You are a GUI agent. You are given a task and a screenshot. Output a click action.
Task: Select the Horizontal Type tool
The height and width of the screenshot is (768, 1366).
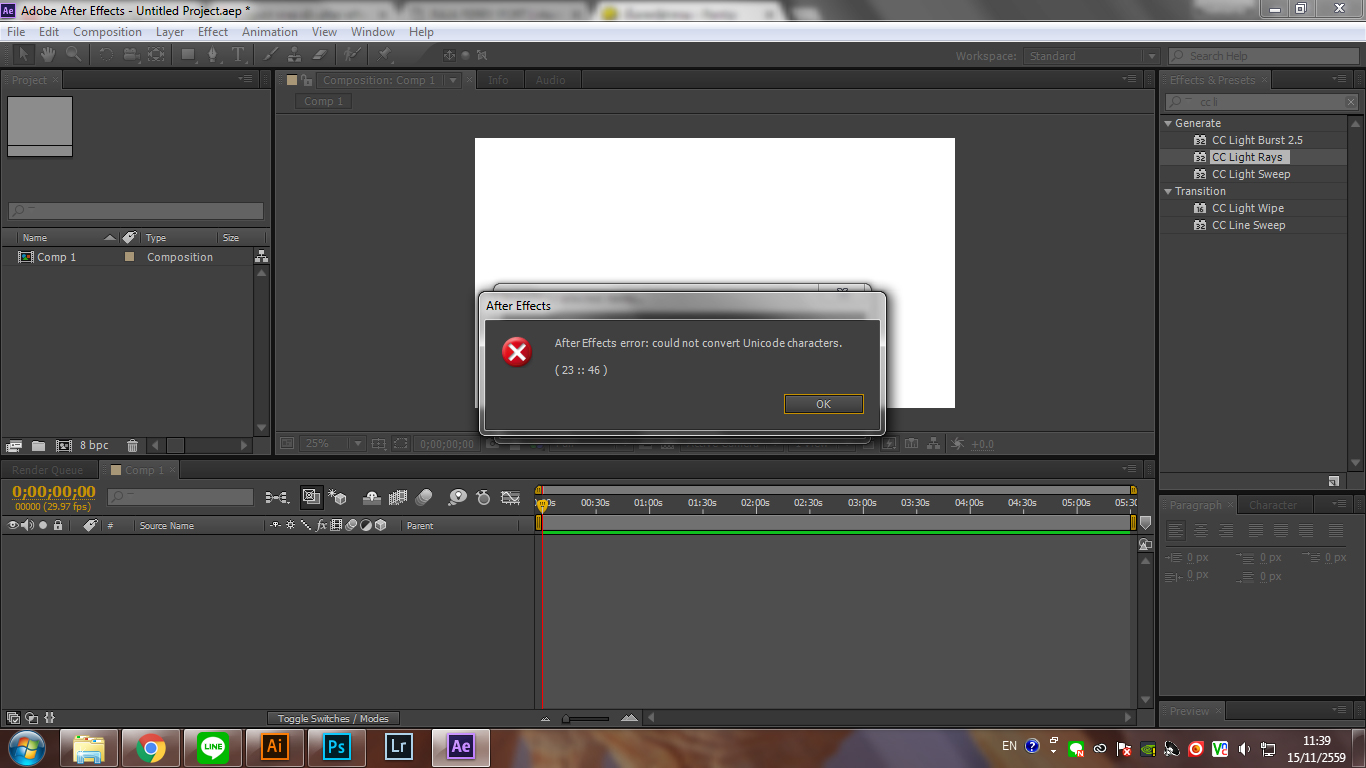coord(239,54)
